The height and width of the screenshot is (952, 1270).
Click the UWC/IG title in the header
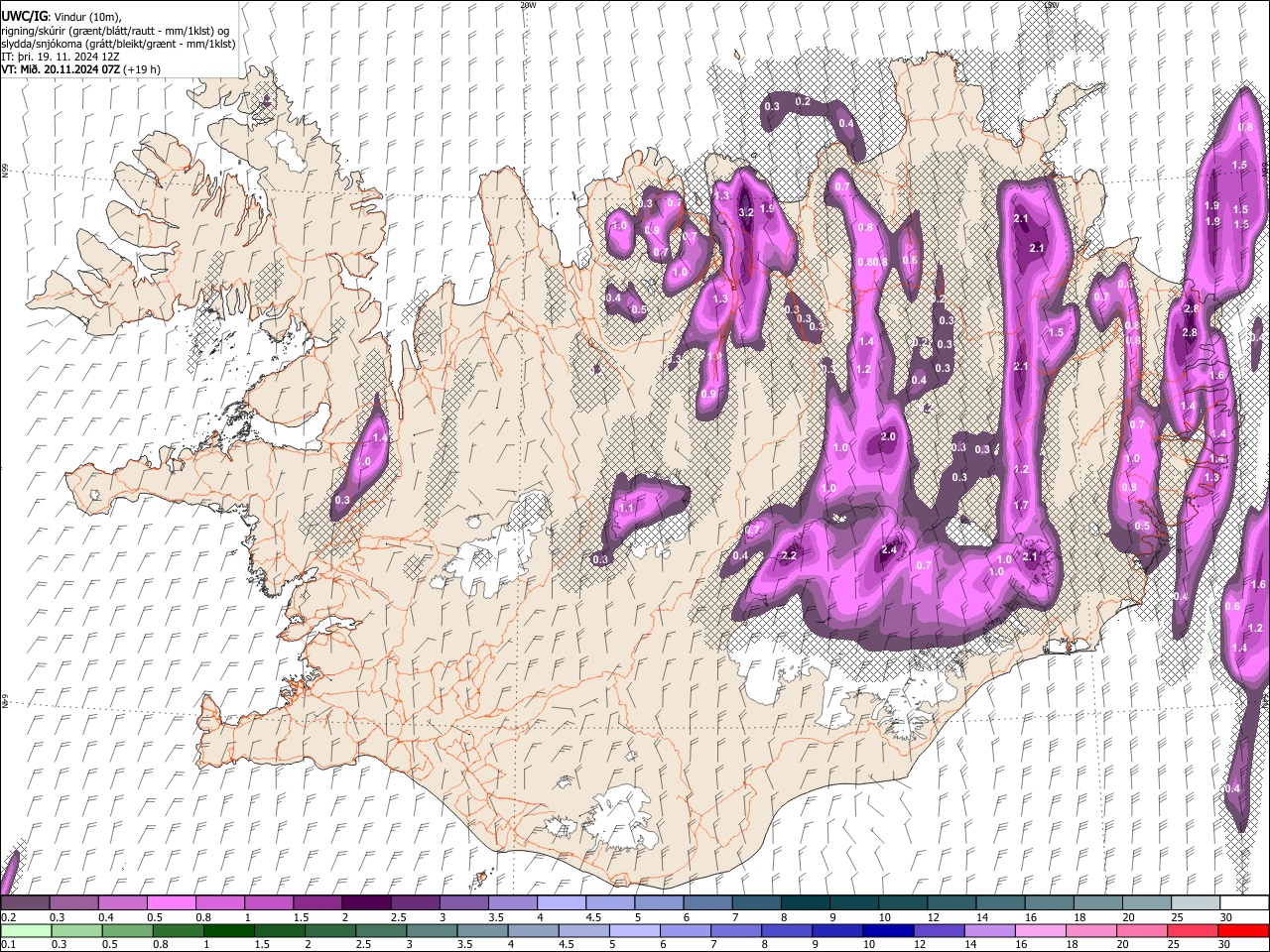[x=24, y=17]
